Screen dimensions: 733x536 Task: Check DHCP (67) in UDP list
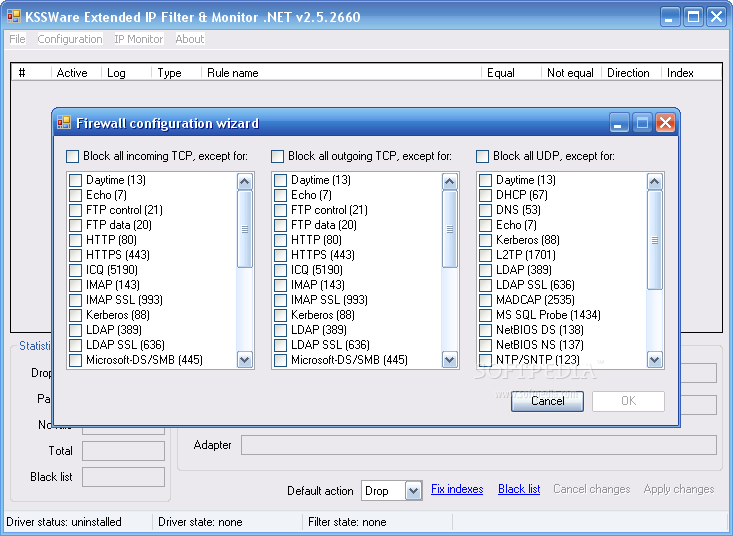pos(485,195)
